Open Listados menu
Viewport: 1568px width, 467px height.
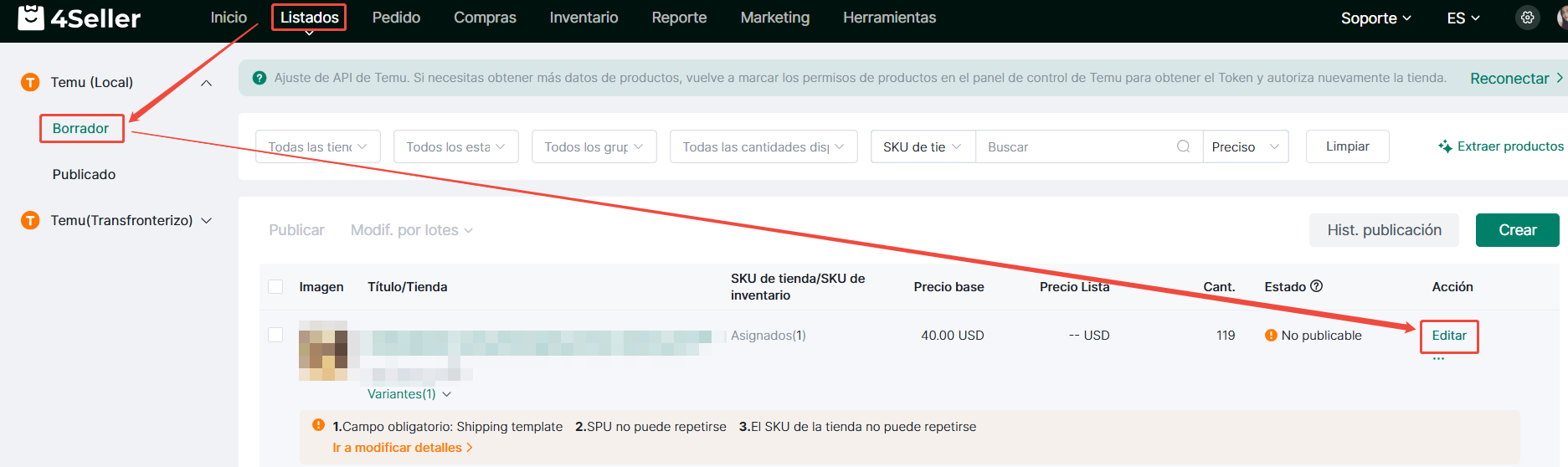[309, 18]
